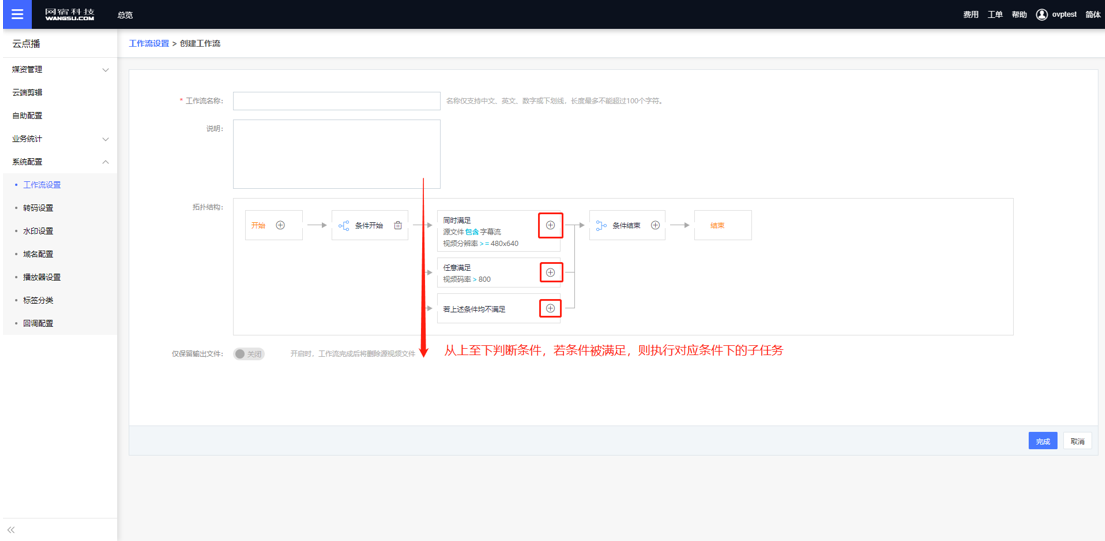The image size is (1105, 541).
Task: Click the 工作流设置 breadcrumb link
Action: coord(149,44)
